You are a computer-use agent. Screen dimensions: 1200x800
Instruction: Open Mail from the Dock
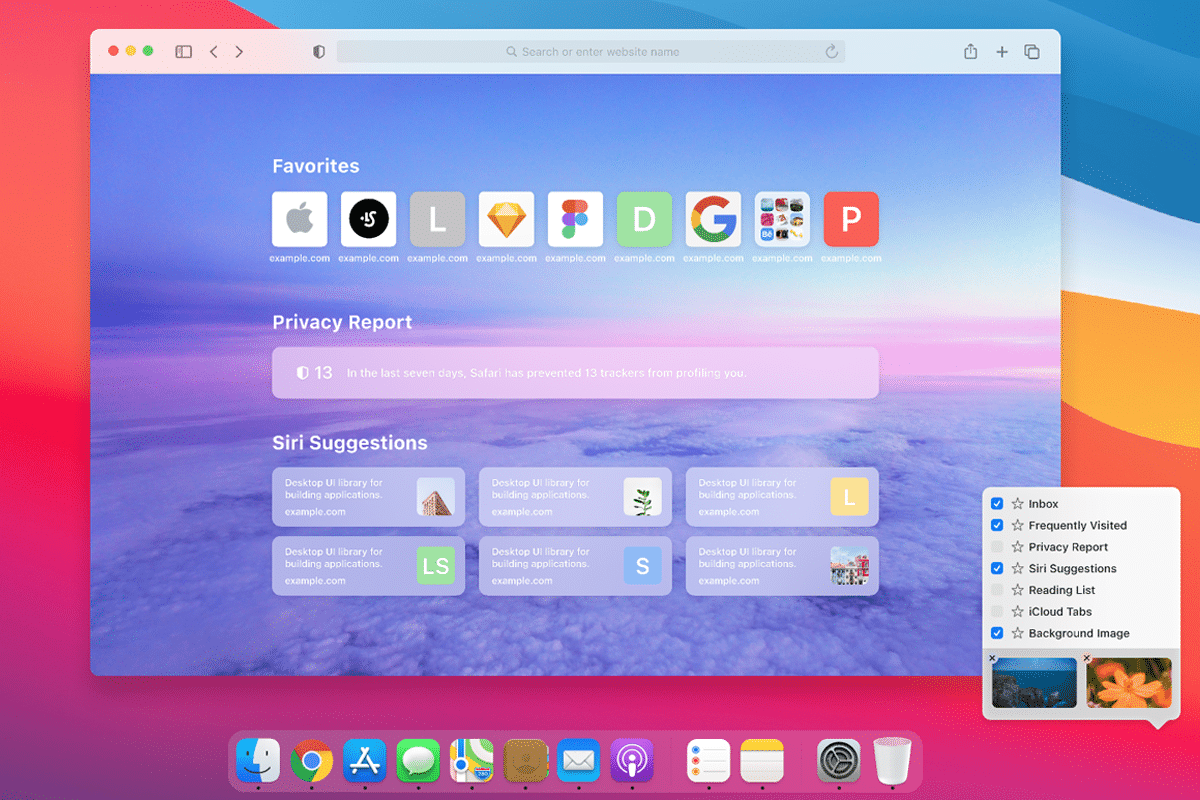coord(578,761)
